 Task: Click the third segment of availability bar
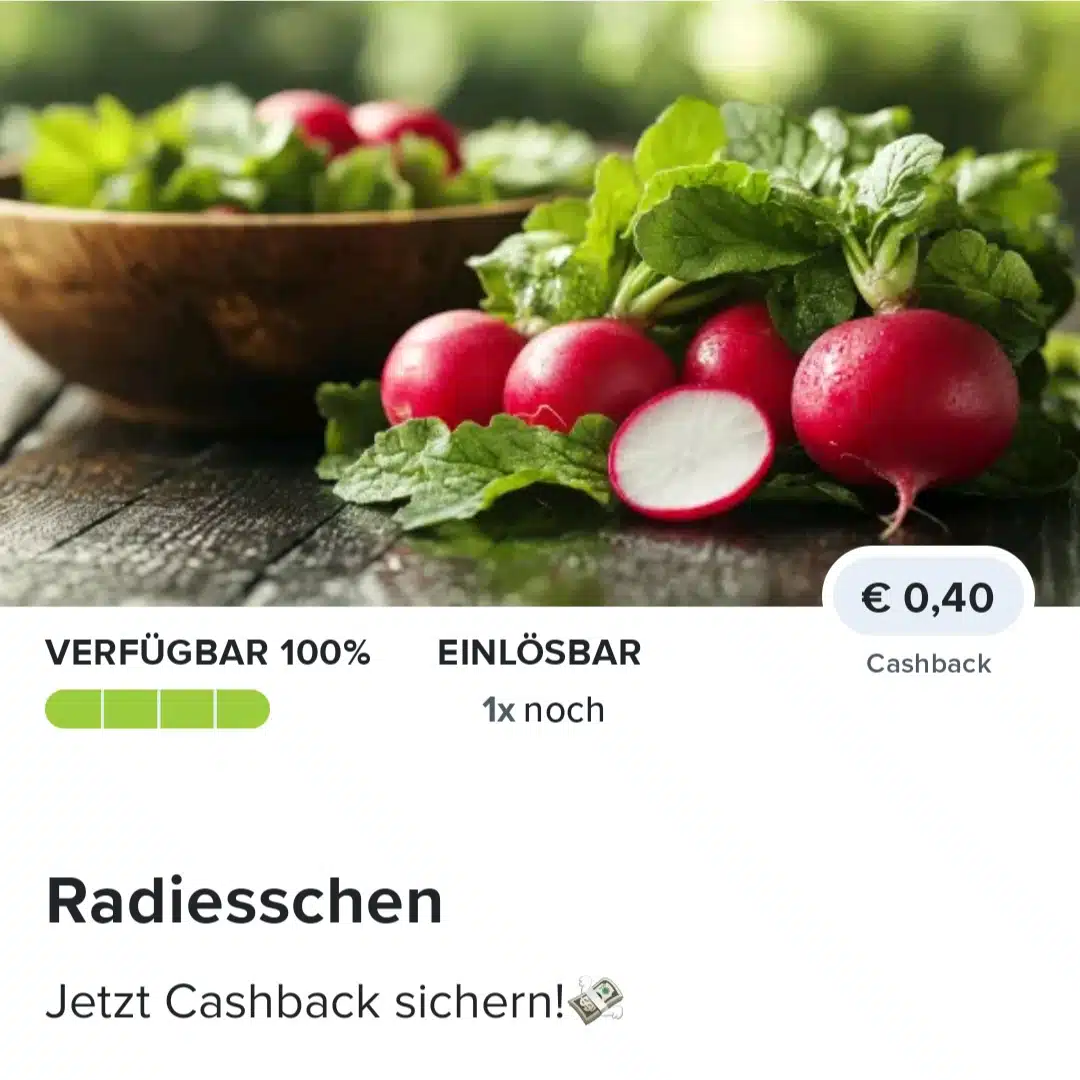187,709
